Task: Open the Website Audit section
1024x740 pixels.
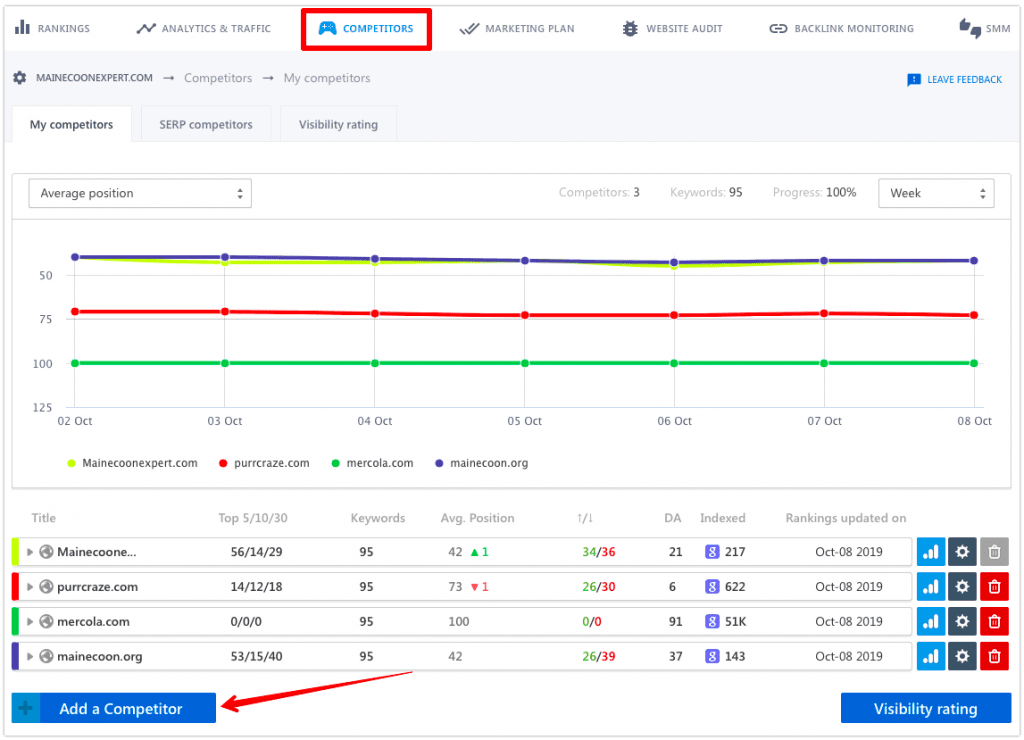Action: pos(672,29)
